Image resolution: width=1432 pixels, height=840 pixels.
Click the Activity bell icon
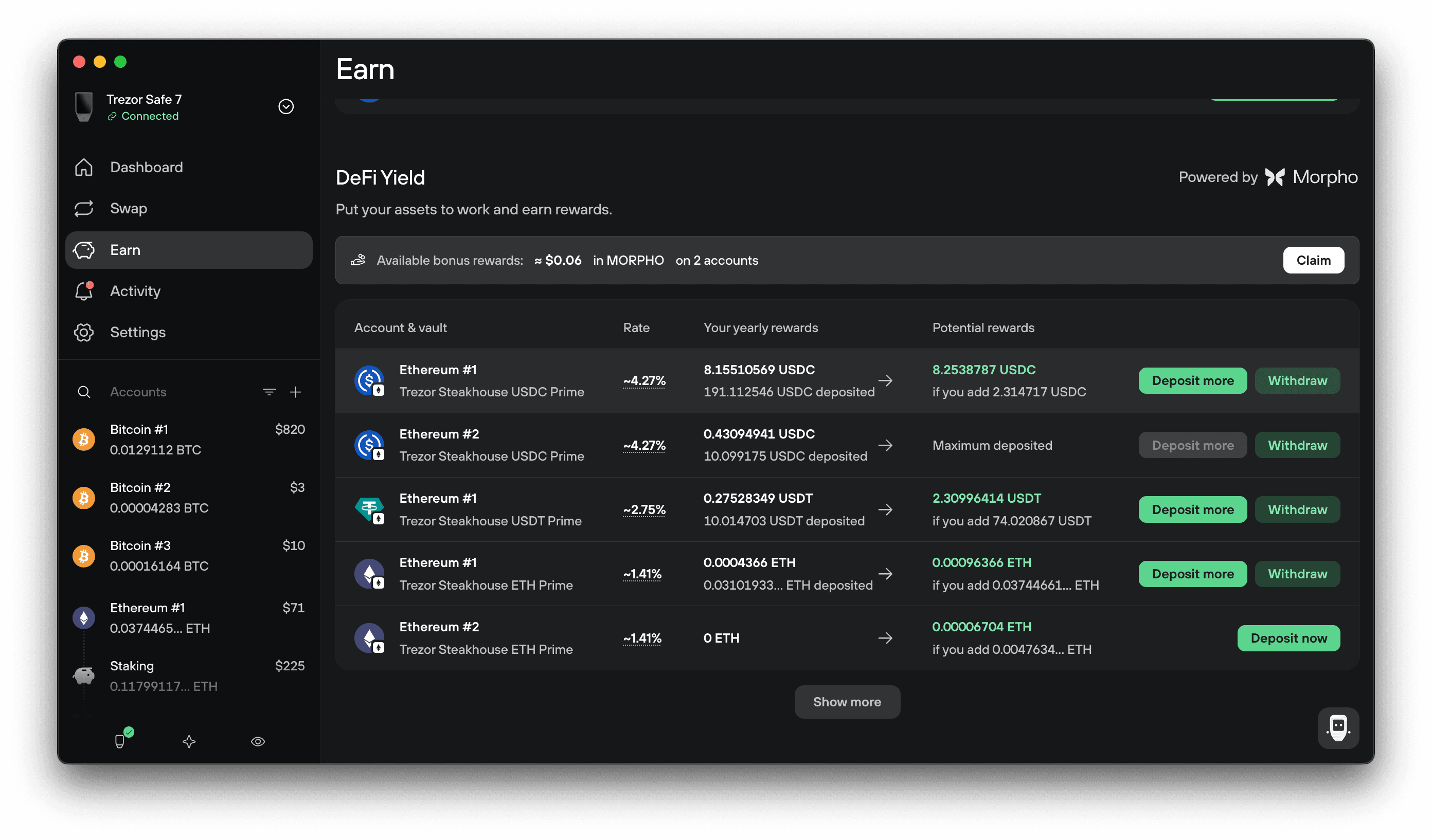(84, 291)
